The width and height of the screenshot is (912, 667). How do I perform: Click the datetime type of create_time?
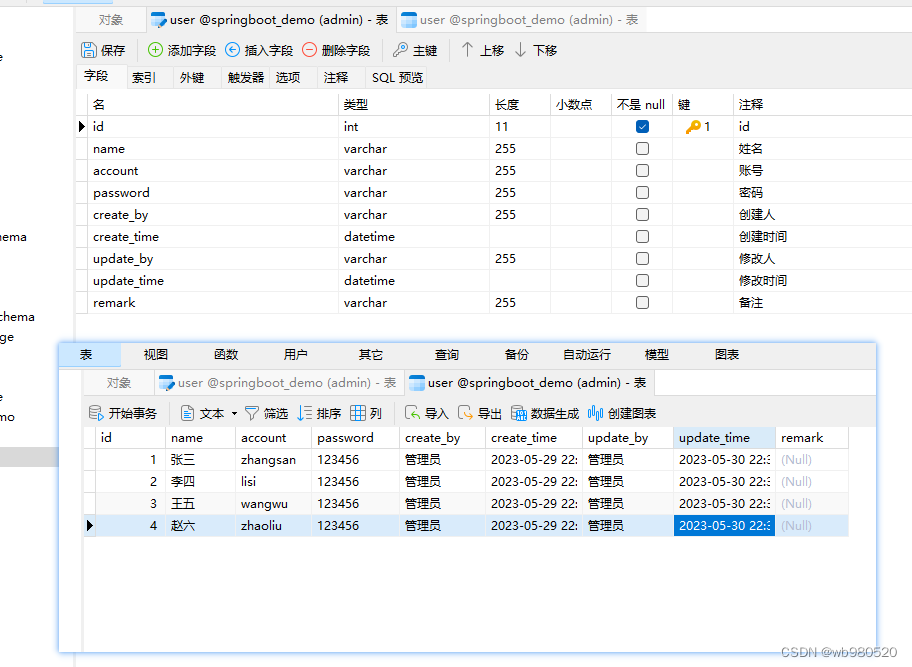369,237
